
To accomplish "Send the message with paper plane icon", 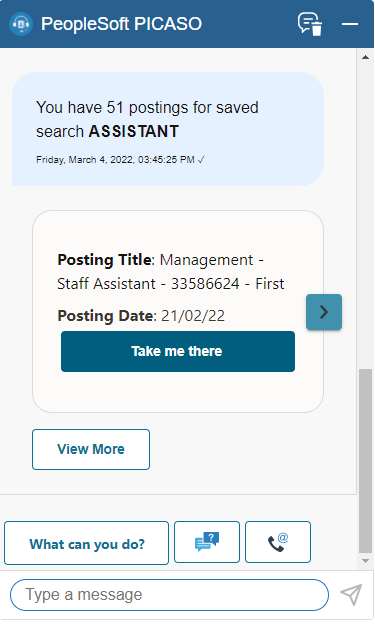I will [x=351, y=595].
